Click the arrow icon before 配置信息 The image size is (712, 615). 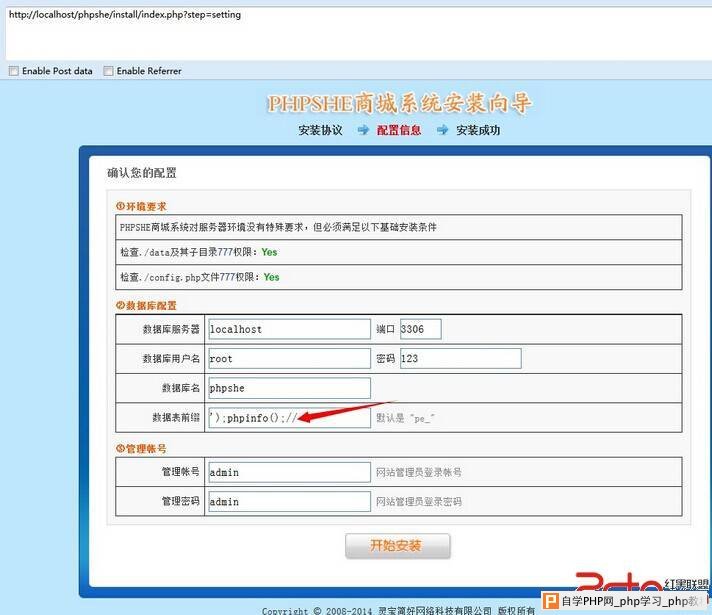click(x=363, y=130)
